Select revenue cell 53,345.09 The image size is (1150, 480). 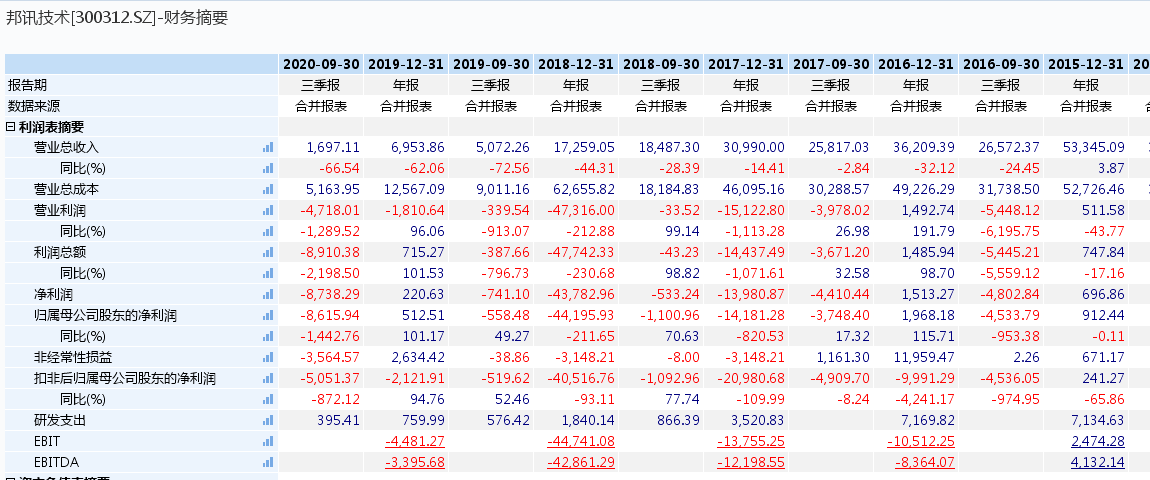tap(1086, 148)
